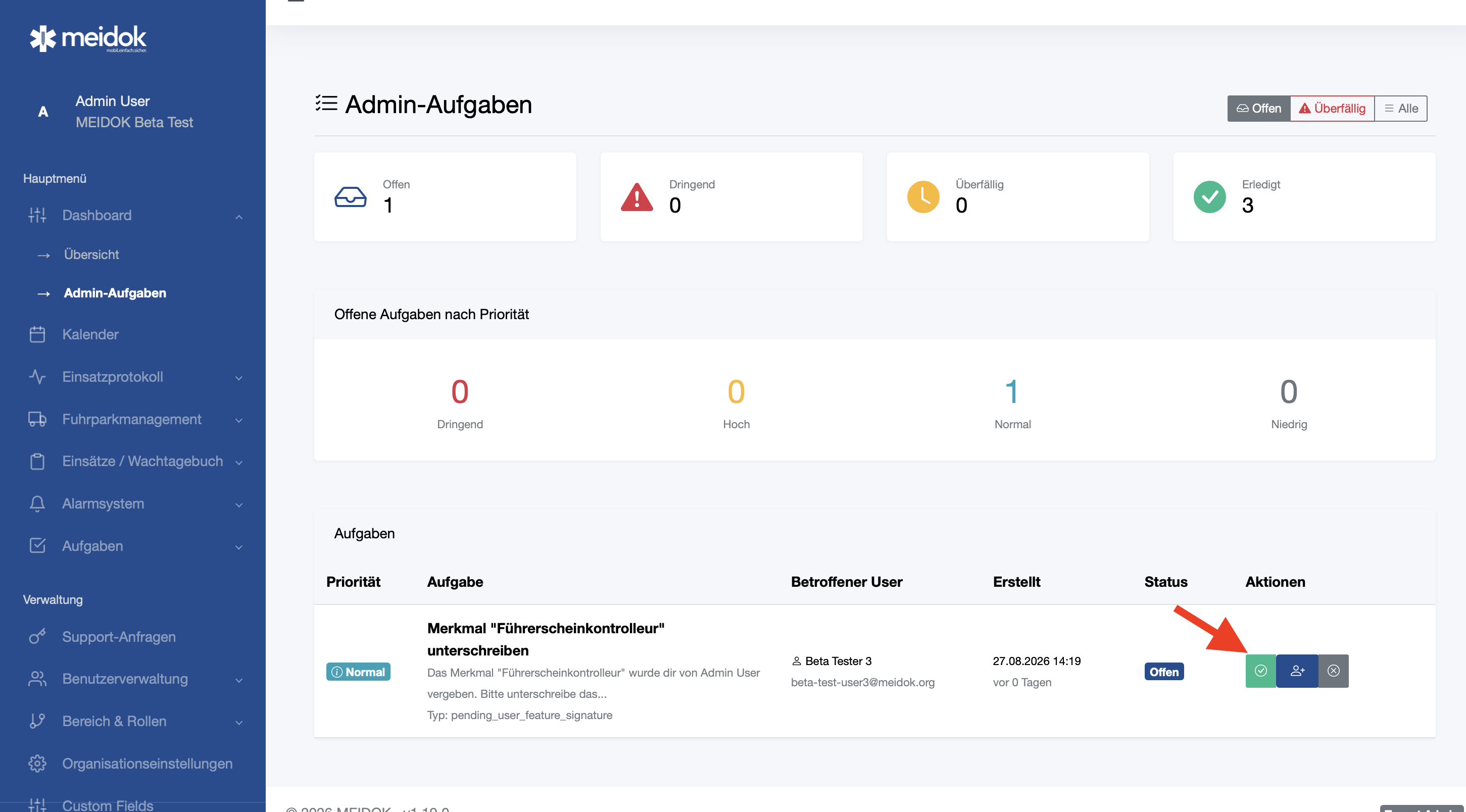Select Admin-Aufgaben in the sidebar
The image size is (1466, 812).
click(x=115, y=293)
